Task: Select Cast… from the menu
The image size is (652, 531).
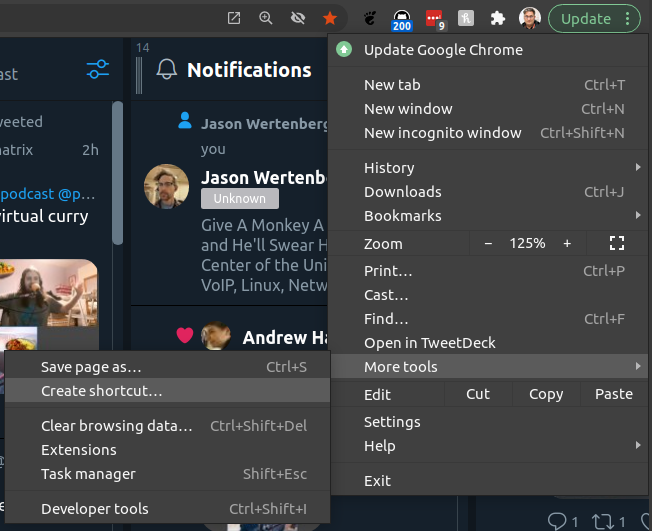Action: tap(488, 295)
